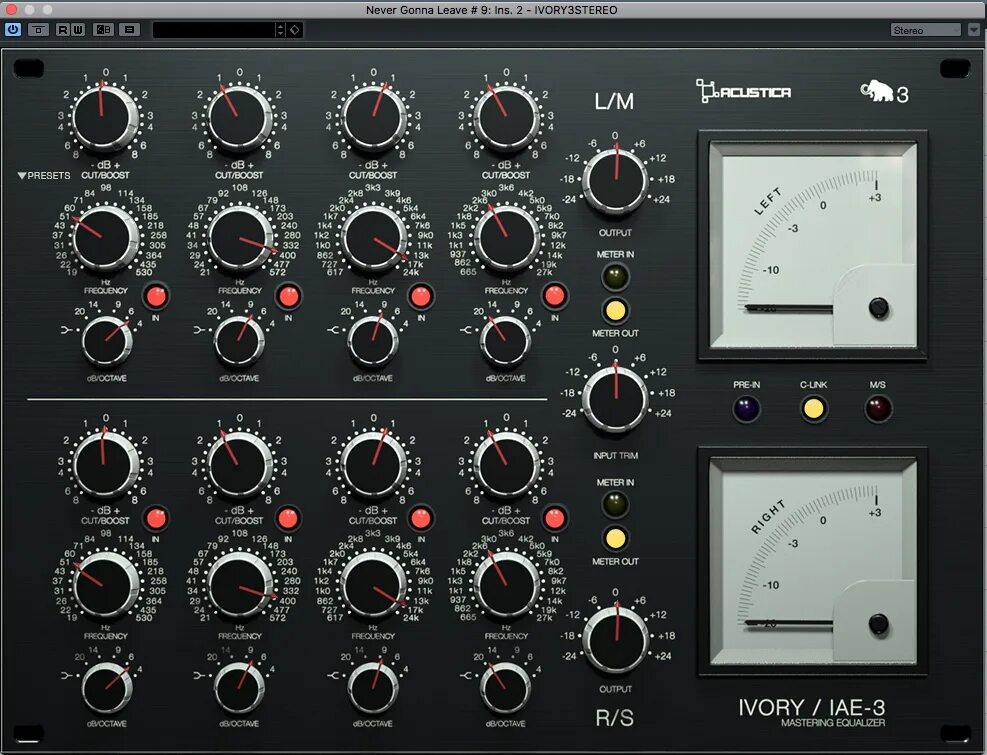
Task: Click the effect bypass icon beside power
Action: [x=38, y=30]
